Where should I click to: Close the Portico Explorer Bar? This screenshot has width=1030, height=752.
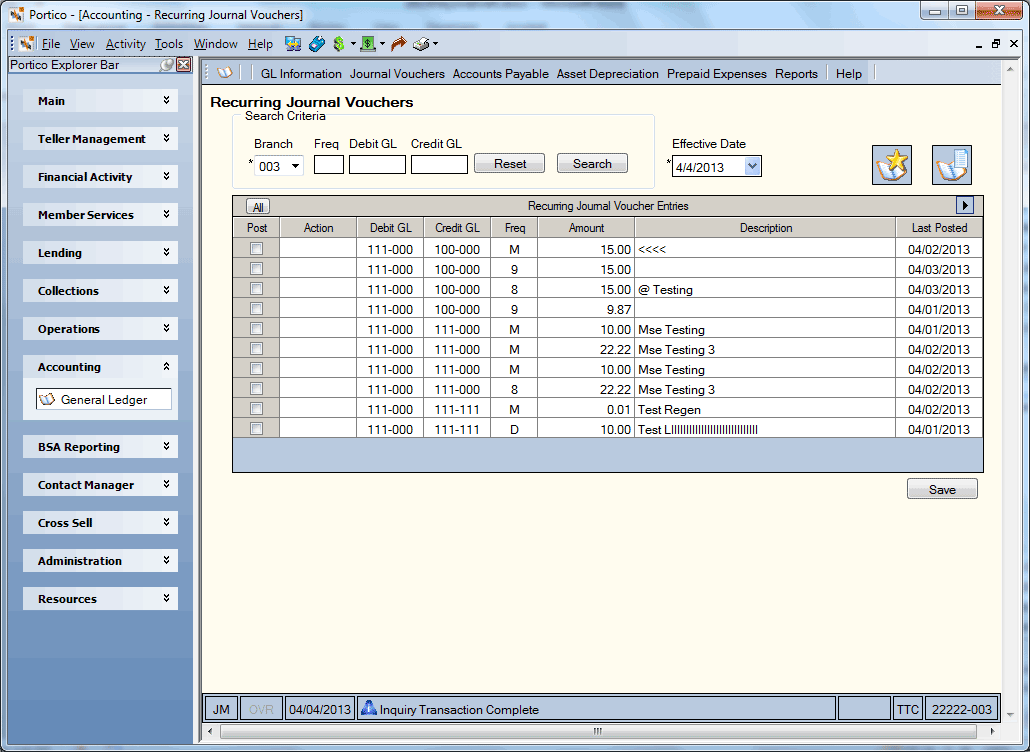click(184, 64)
